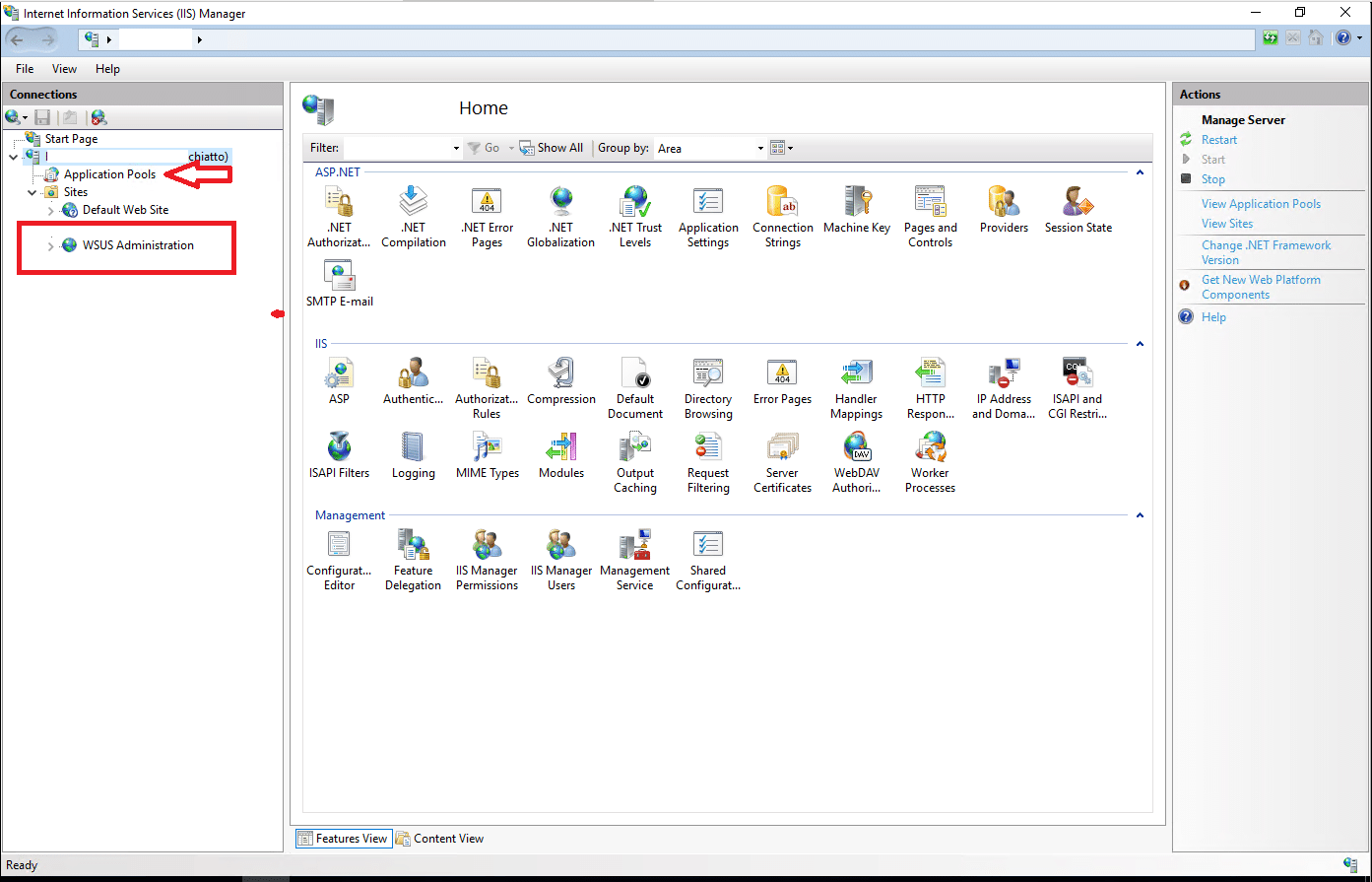Open the View menu

pos(64,69)
